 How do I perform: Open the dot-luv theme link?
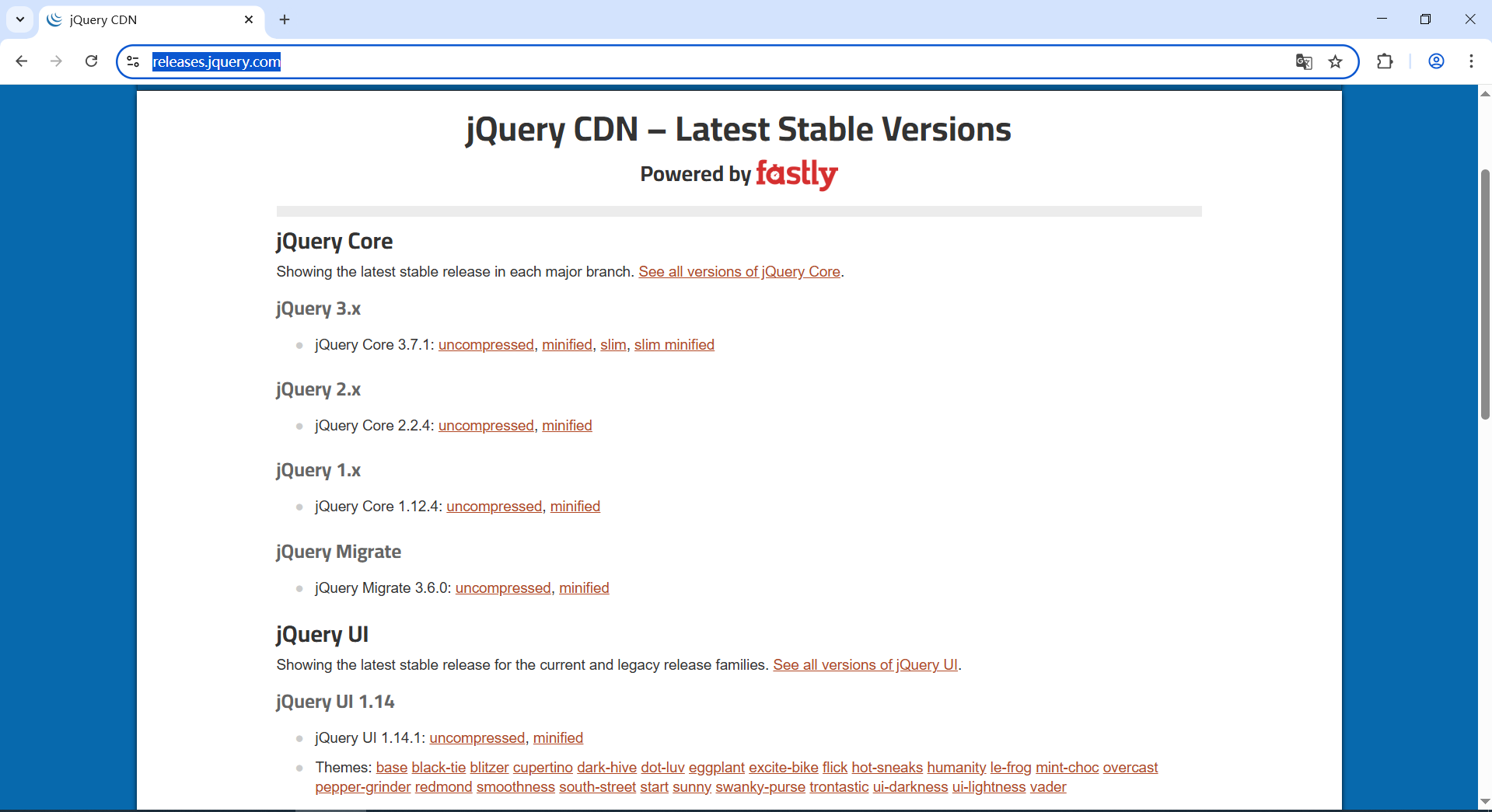tap(662, 768)
